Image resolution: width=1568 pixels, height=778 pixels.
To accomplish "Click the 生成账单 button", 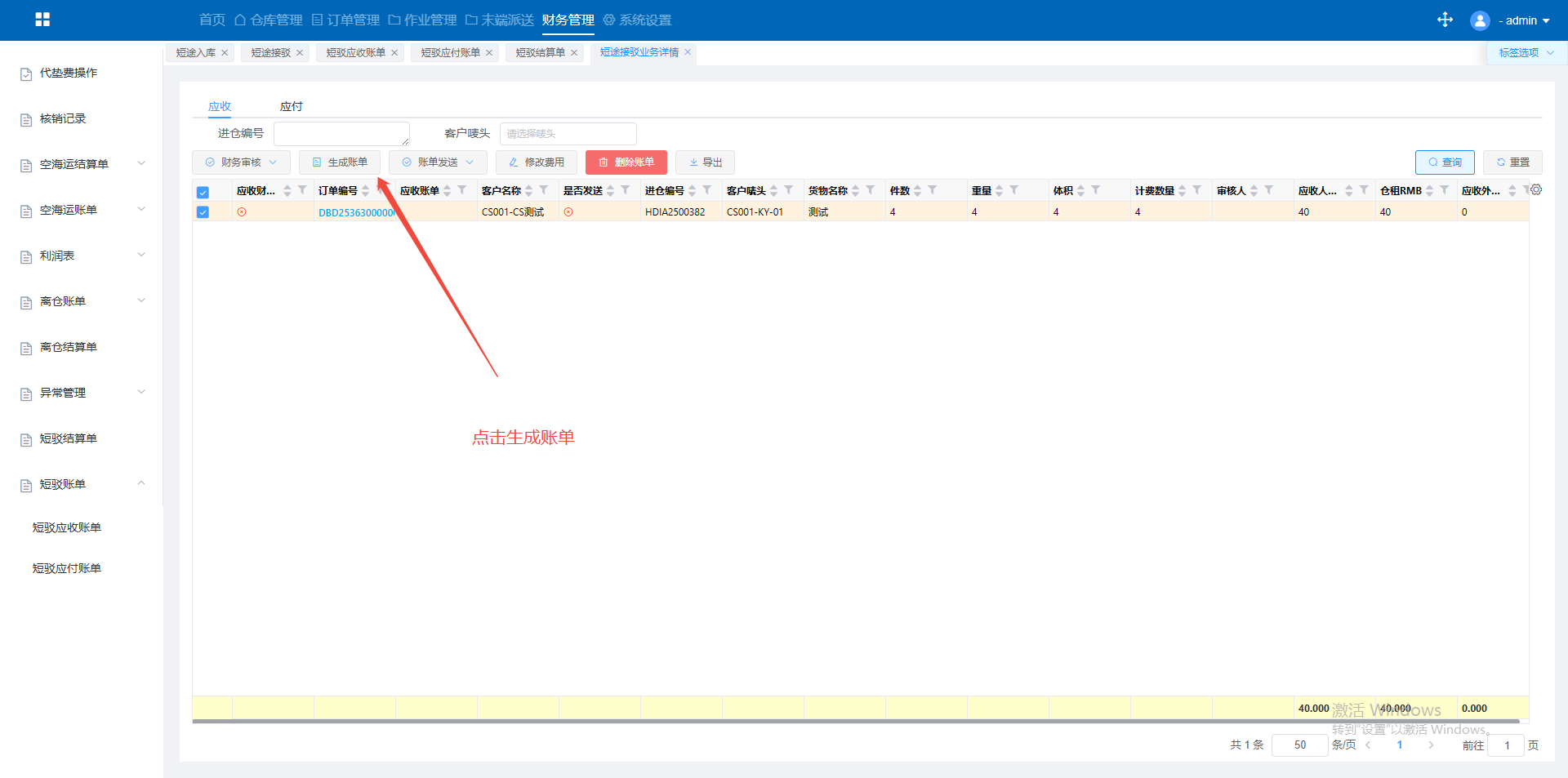I will tap(340, 162).
